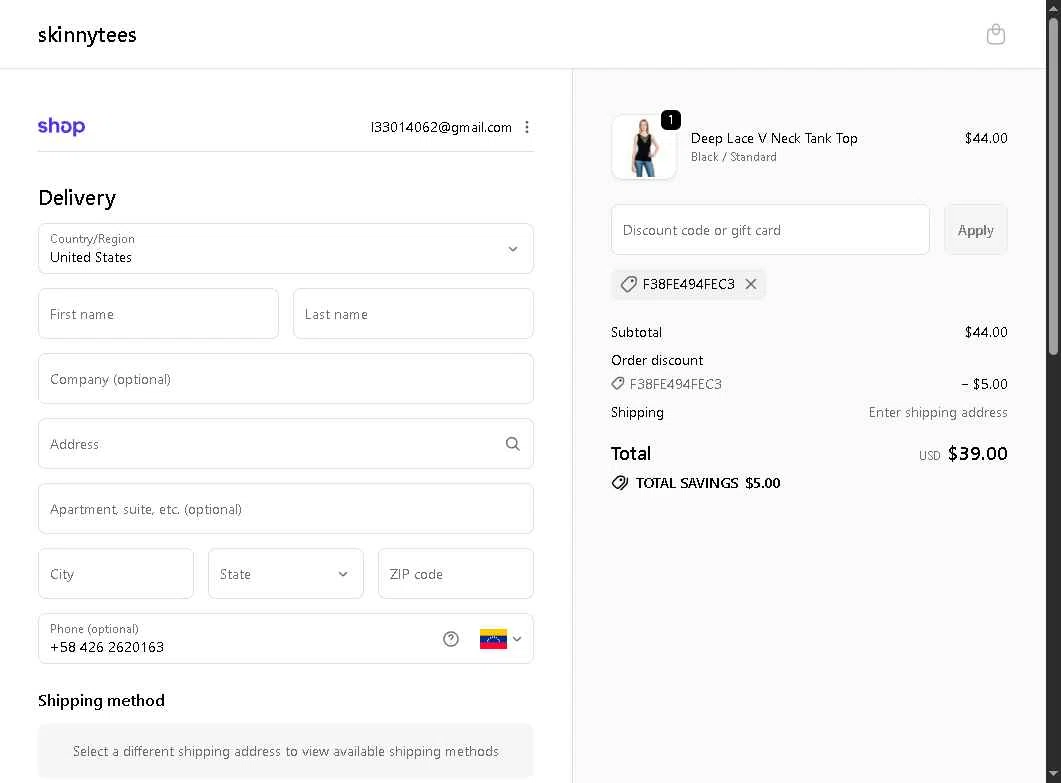Click the Delivery heading
1061x783 pixels.
coord(77,198)
